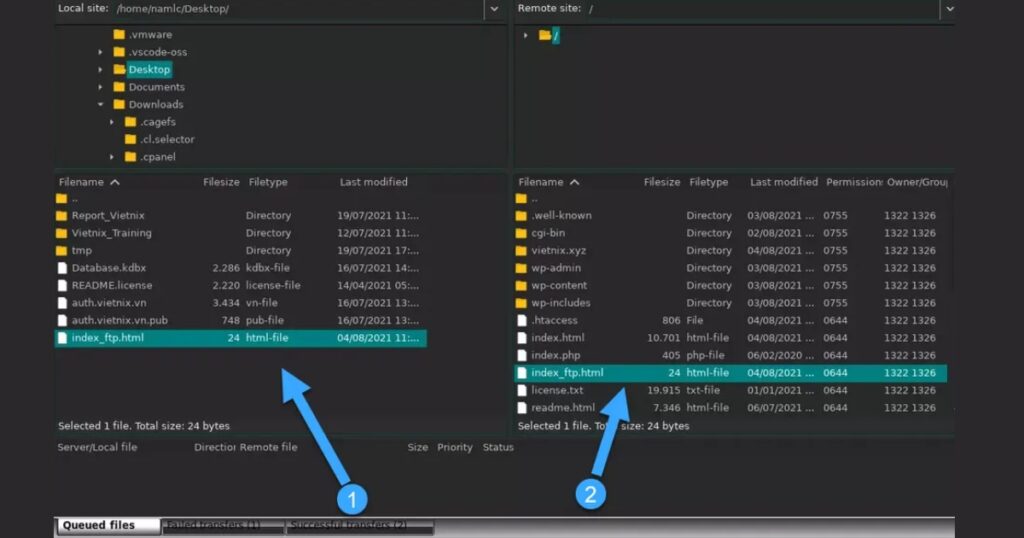Focus the Remote site path field
The width and height of the screenshot is (1024, 538).
click(x=761, y=9)
